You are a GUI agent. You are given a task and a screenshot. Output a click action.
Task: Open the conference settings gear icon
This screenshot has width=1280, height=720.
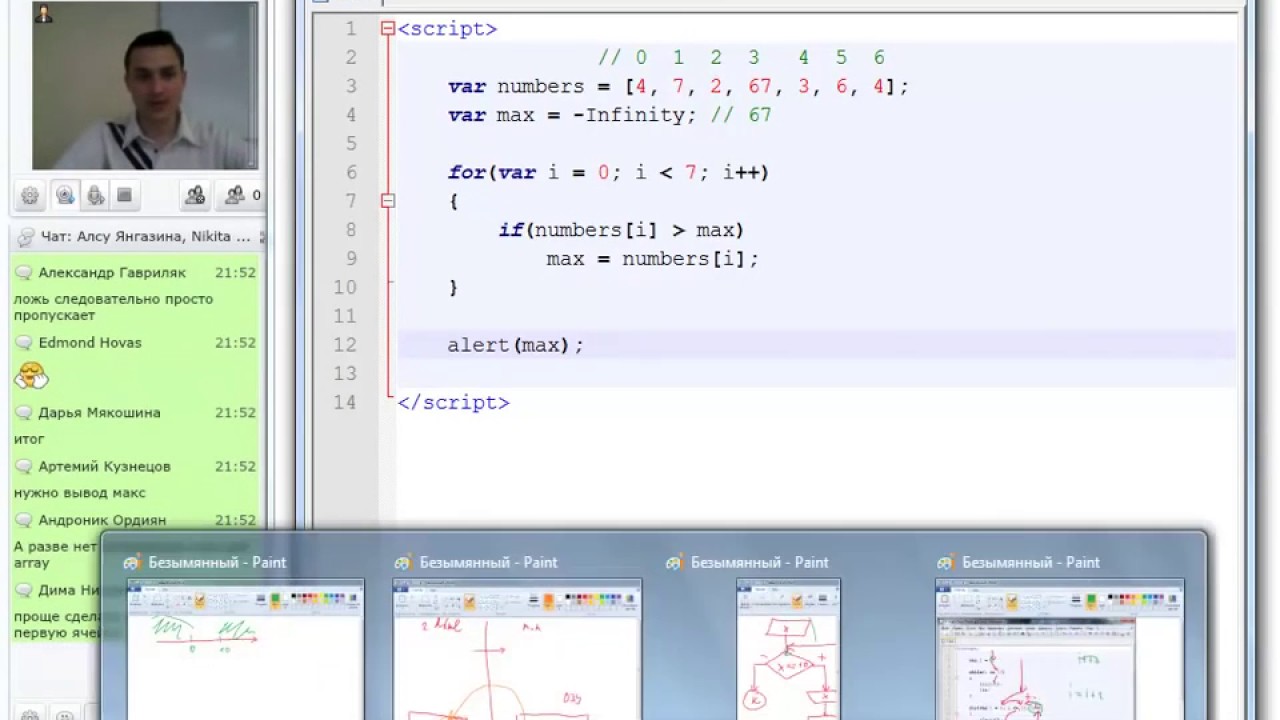click(x=30, y=195)
